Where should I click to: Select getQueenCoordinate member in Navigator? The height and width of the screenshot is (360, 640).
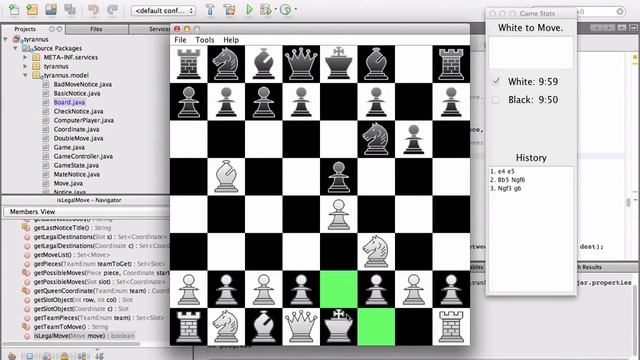click(x=101, y=291)
